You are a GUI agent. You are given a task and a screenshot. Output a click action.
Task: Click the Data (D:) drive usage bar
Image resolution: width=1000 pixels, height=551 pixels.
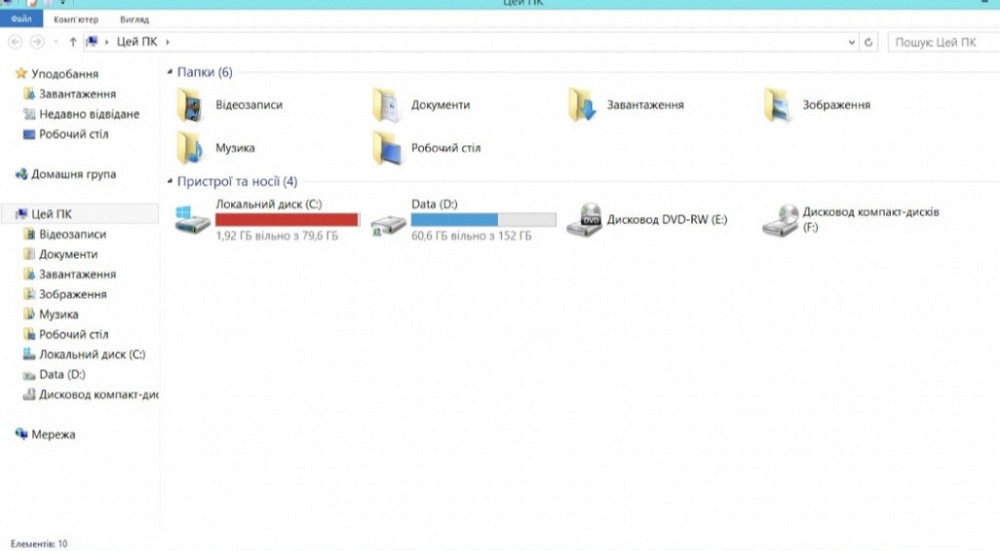coord(483,220)
